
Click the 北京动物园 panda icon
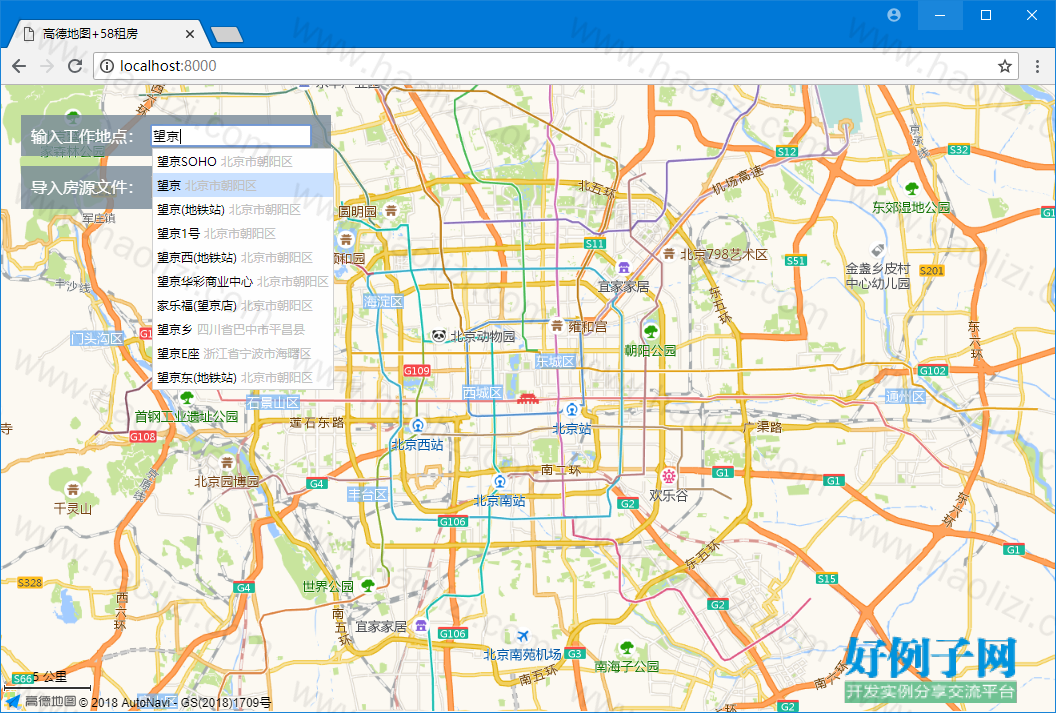tap(439, 335)
